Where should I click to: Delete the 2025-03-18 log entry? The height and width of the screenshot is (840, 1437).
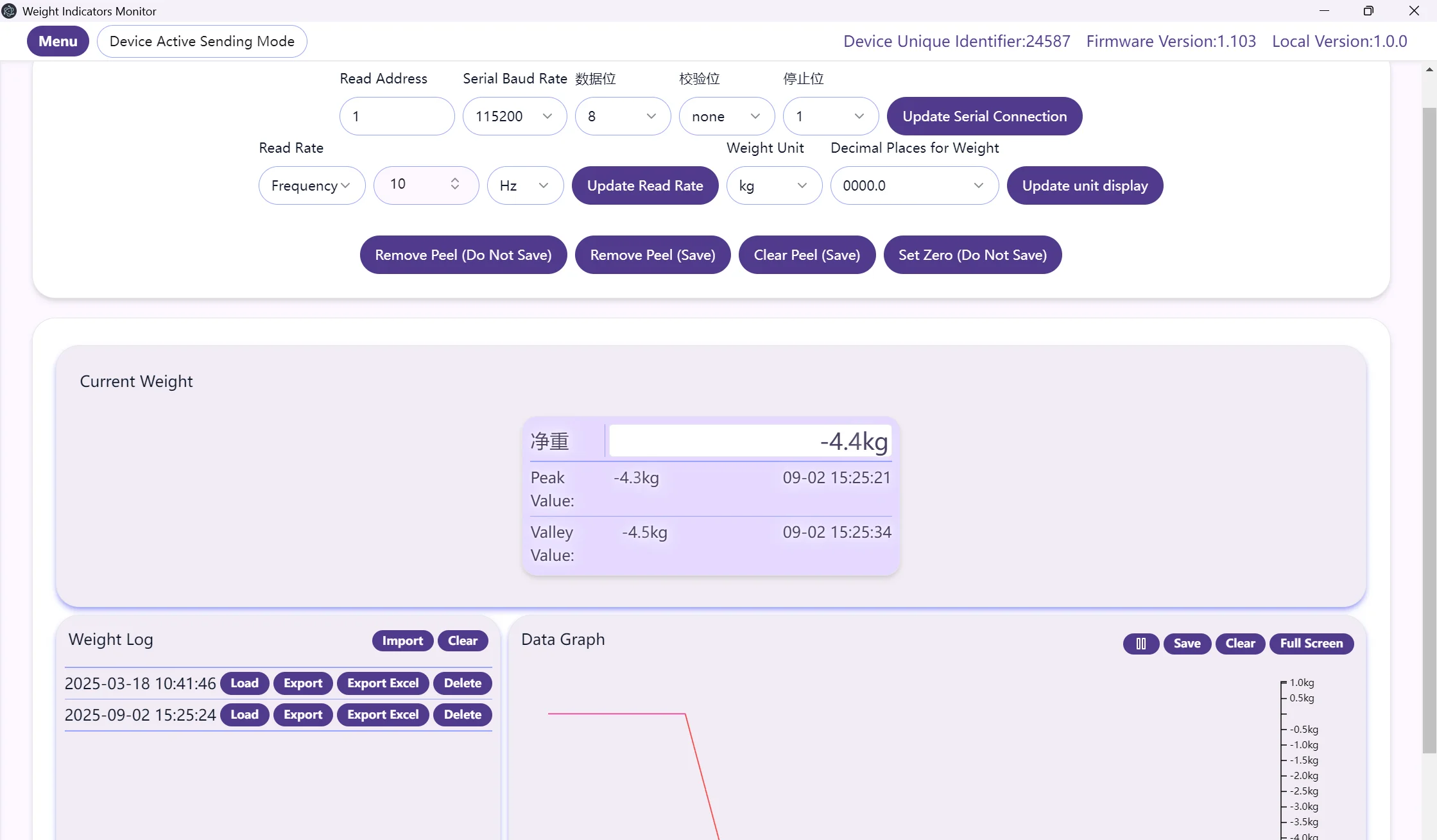[462, 683]
